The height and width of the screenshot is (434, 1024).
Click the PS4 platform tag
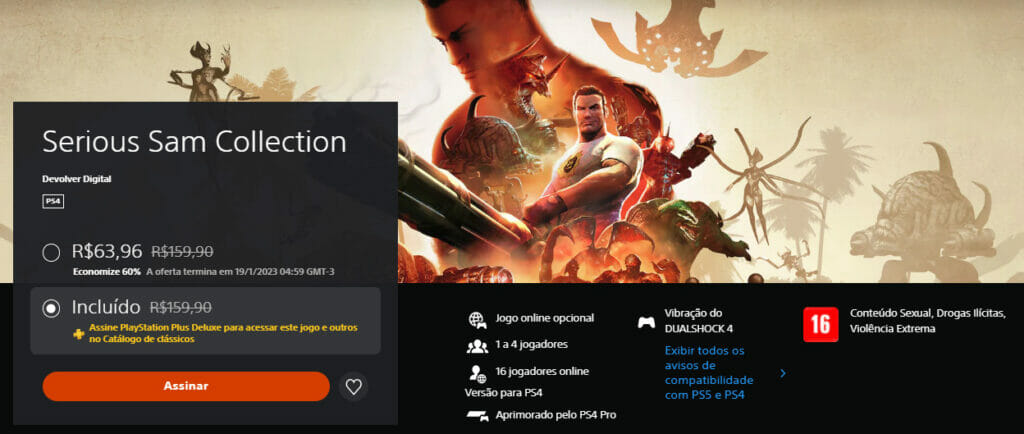click(53, 202)
